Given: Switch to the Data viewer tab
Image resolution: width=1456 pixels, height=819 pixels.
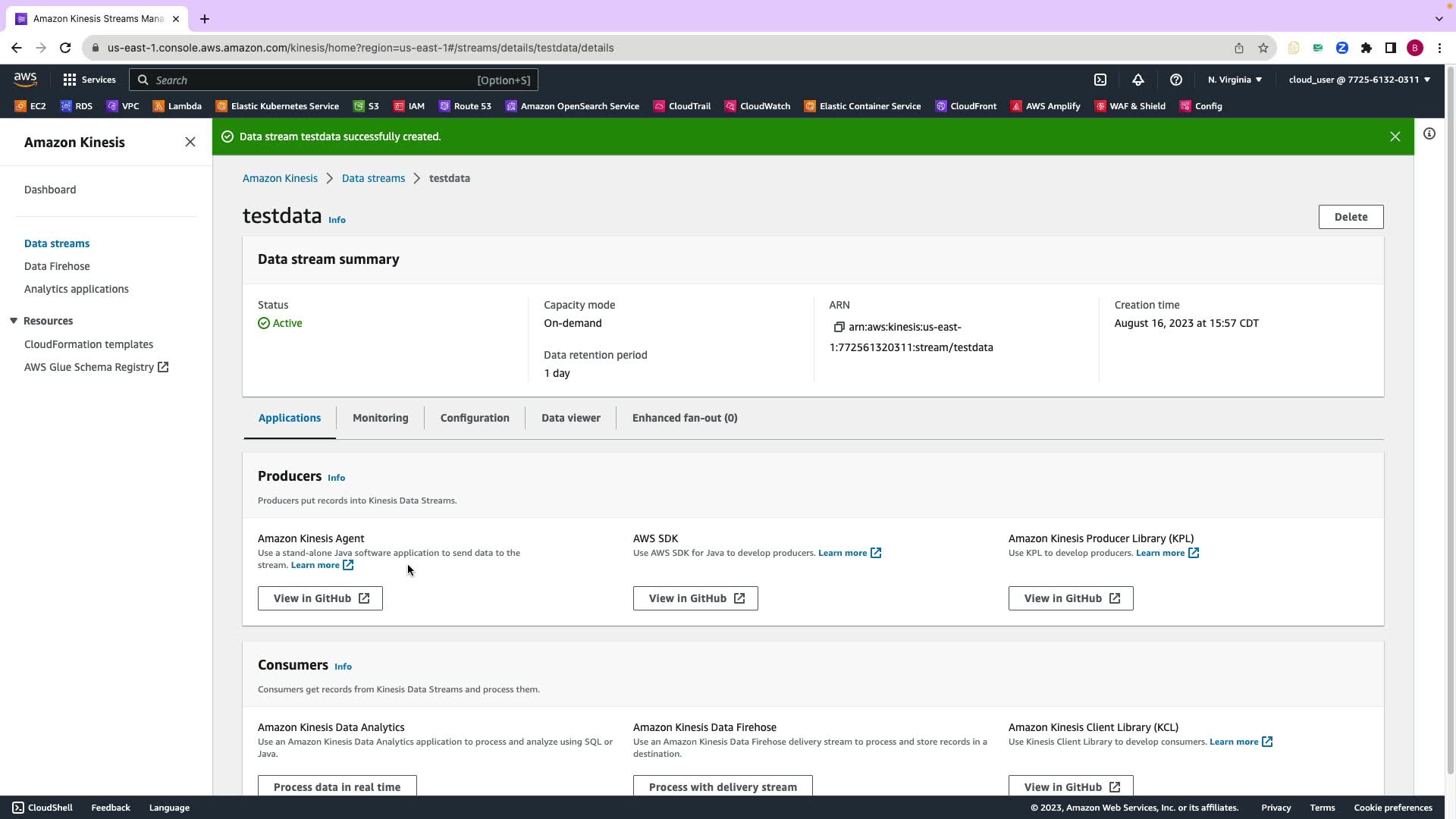Looking at the screenshot, I should (570, 418).
